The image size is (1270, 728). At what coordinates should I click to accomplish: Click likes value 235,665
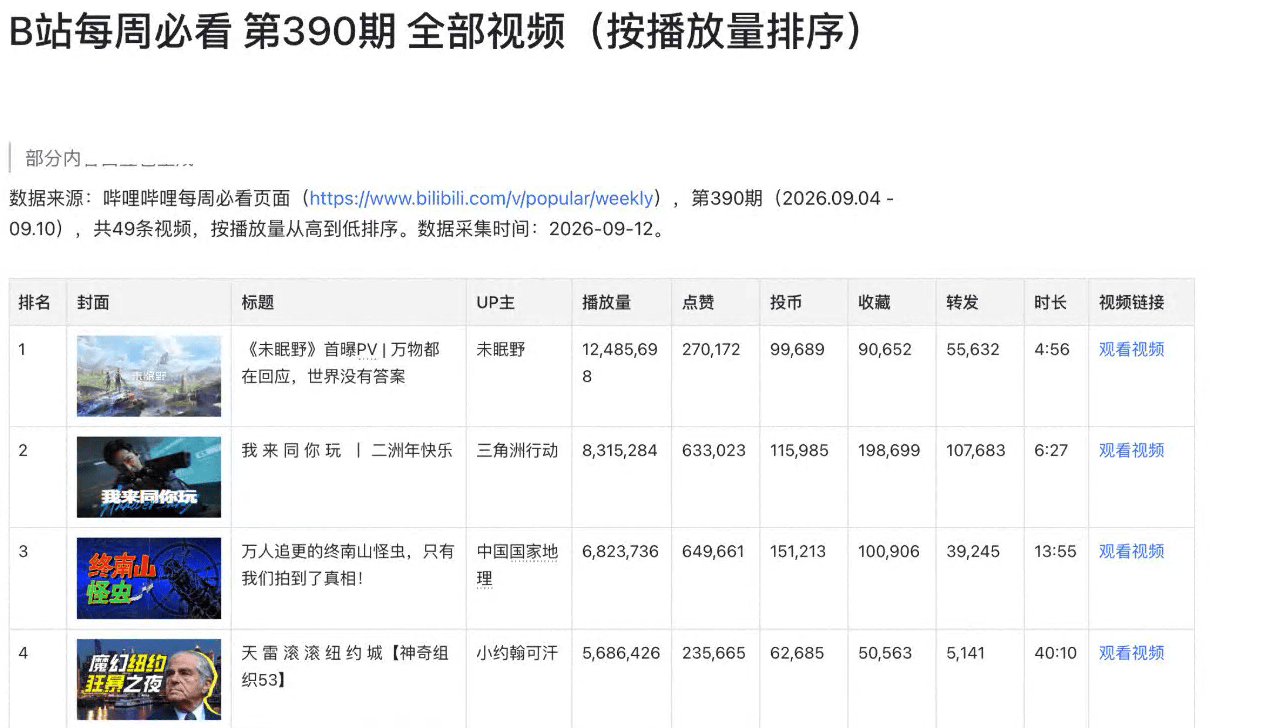click(714, 653)
